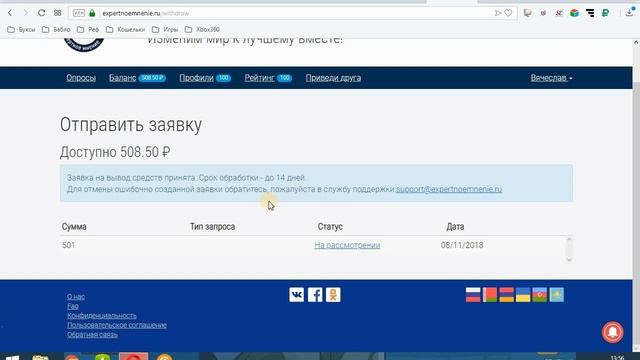Open the Facebook social icon

point(315,295)
